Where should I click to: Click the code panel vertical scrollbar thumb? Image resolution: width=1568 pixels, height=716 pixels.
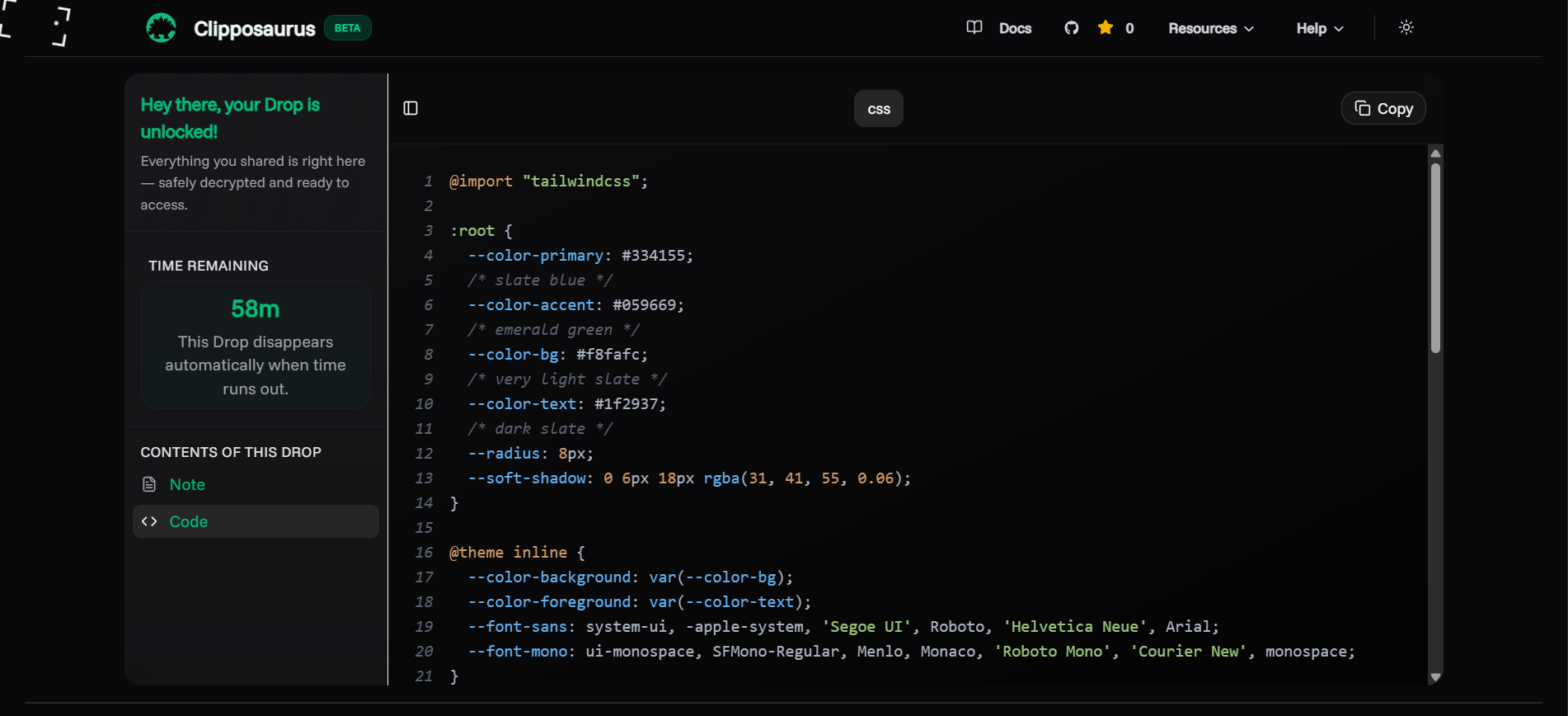(1435, 257)
